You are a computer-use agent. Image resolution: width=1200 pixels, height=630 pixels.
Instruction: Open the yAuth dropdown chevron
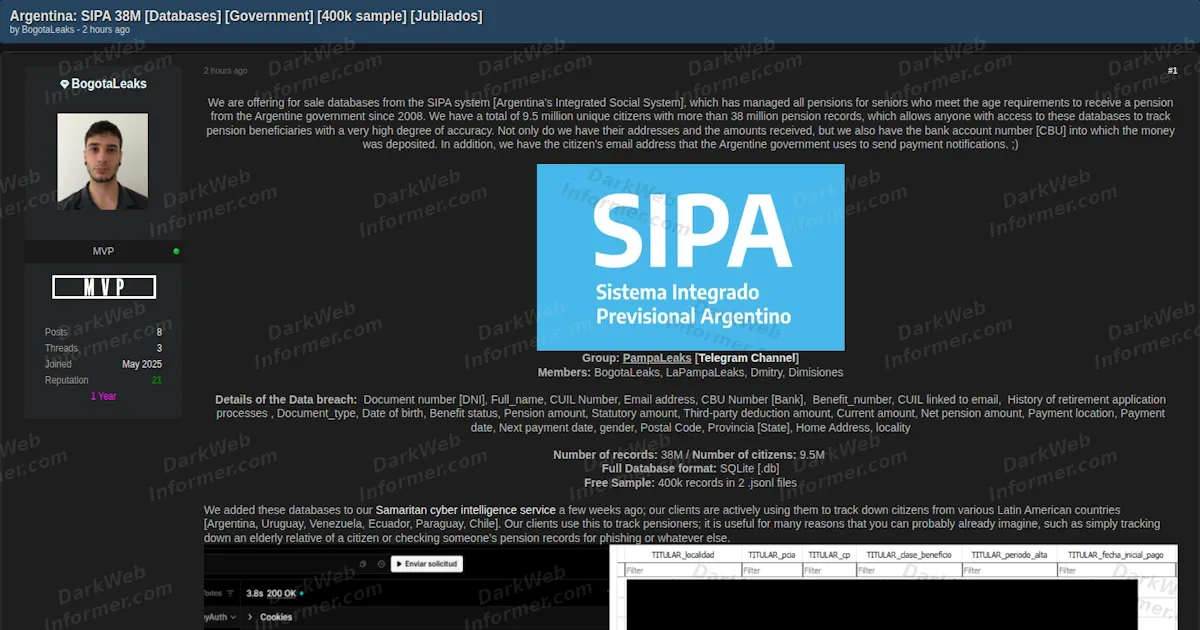(233, 617)
